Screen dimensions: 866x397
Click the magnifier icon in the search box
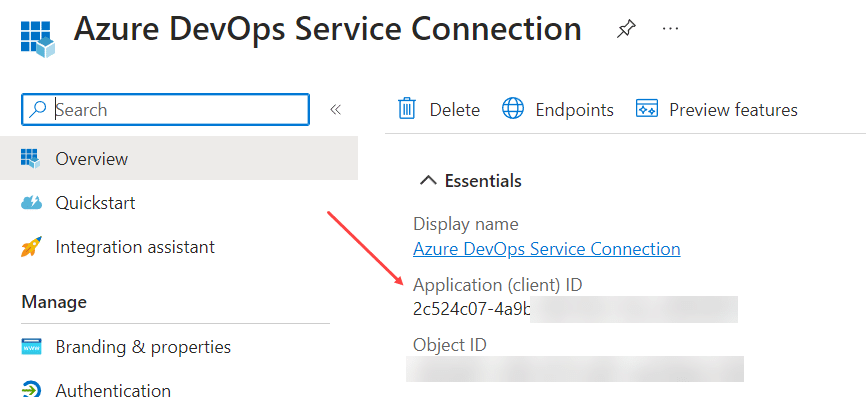point(38,109)
